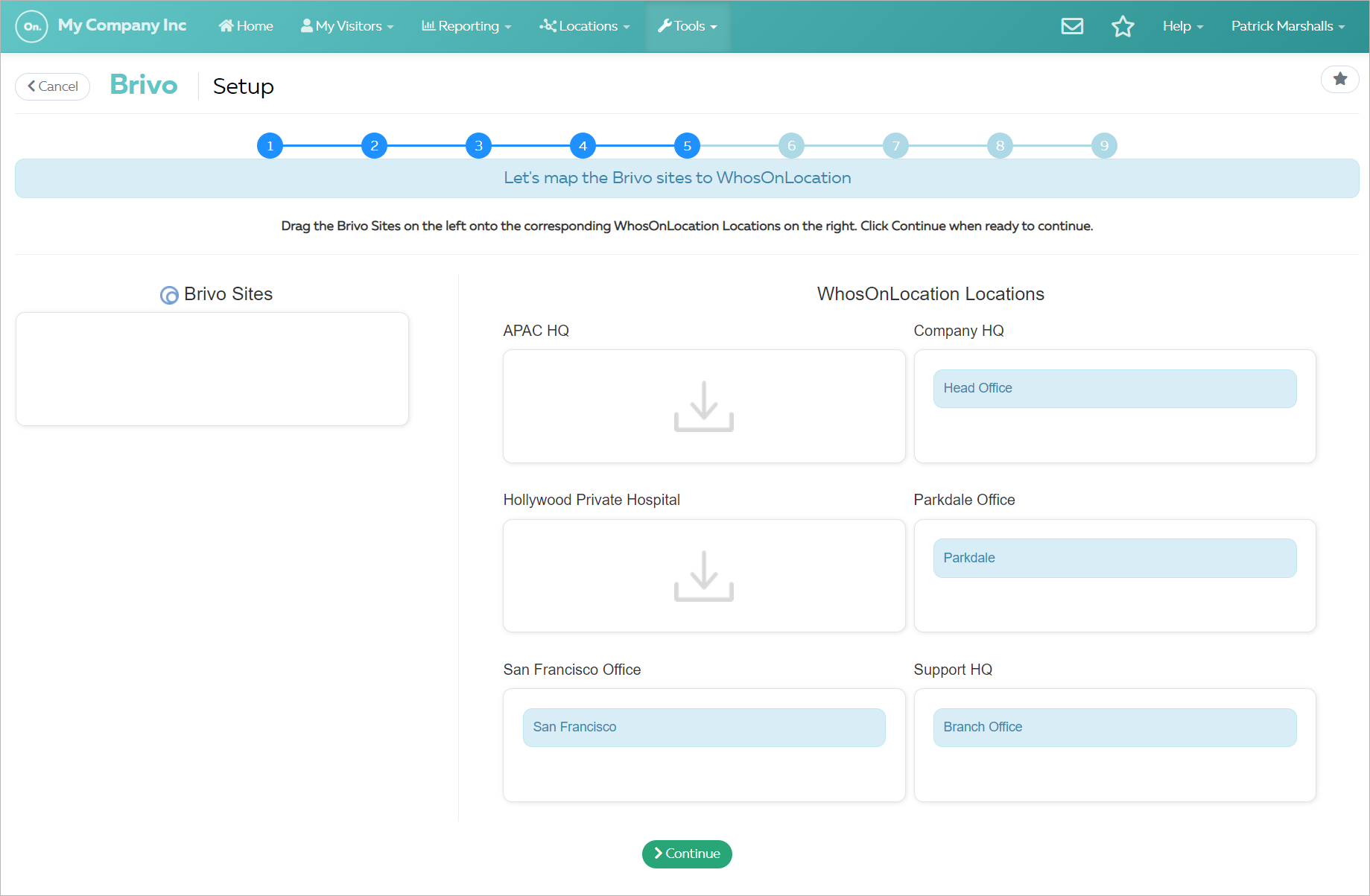This screenshot has width=1370, height=896.
Task: Click the envelope messages icon
Action: [x=1072, y=26]
